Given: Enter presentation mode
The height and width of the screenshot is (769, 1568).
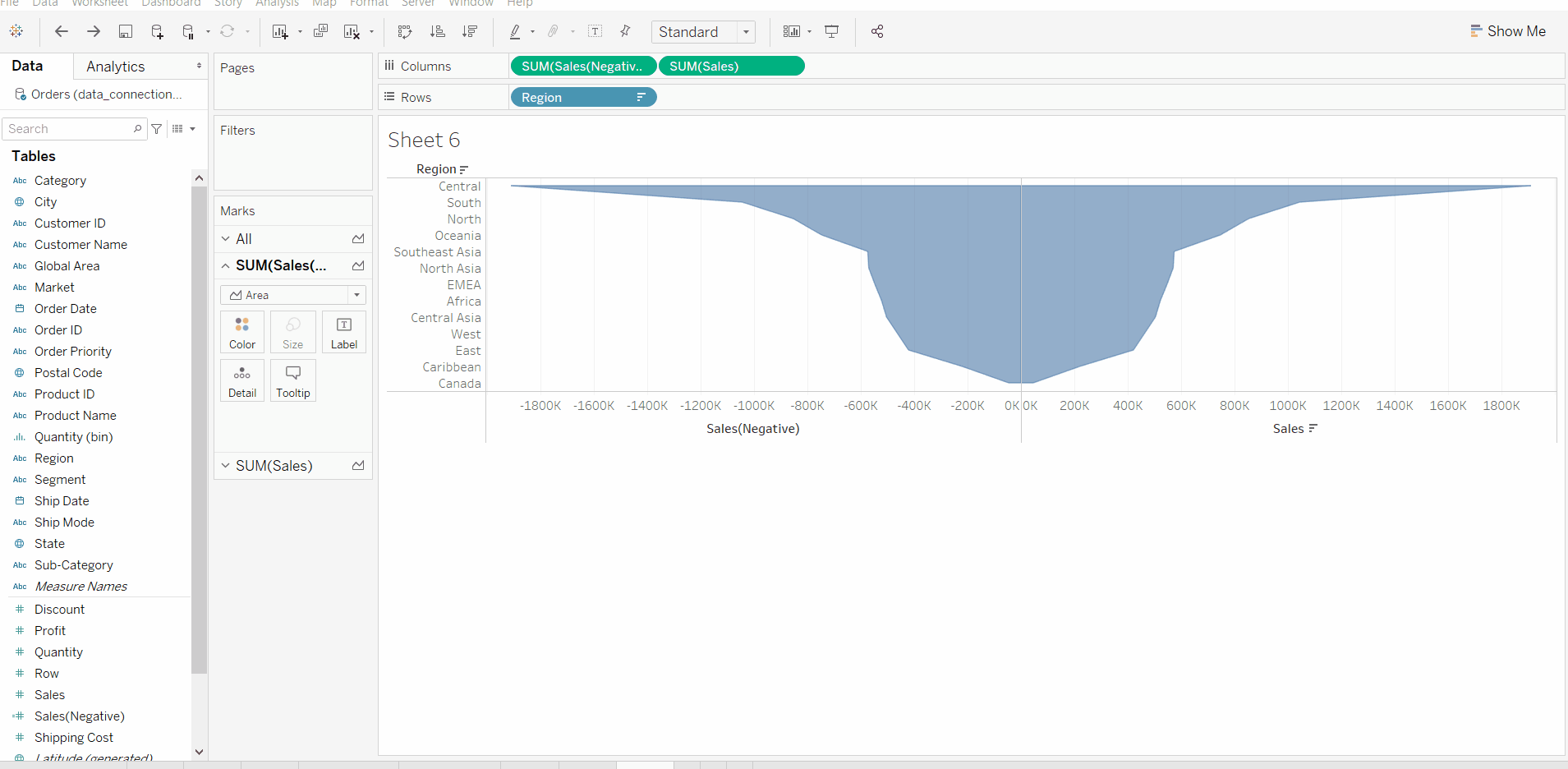Looking at the screenshot, I should tap(832, 31).
